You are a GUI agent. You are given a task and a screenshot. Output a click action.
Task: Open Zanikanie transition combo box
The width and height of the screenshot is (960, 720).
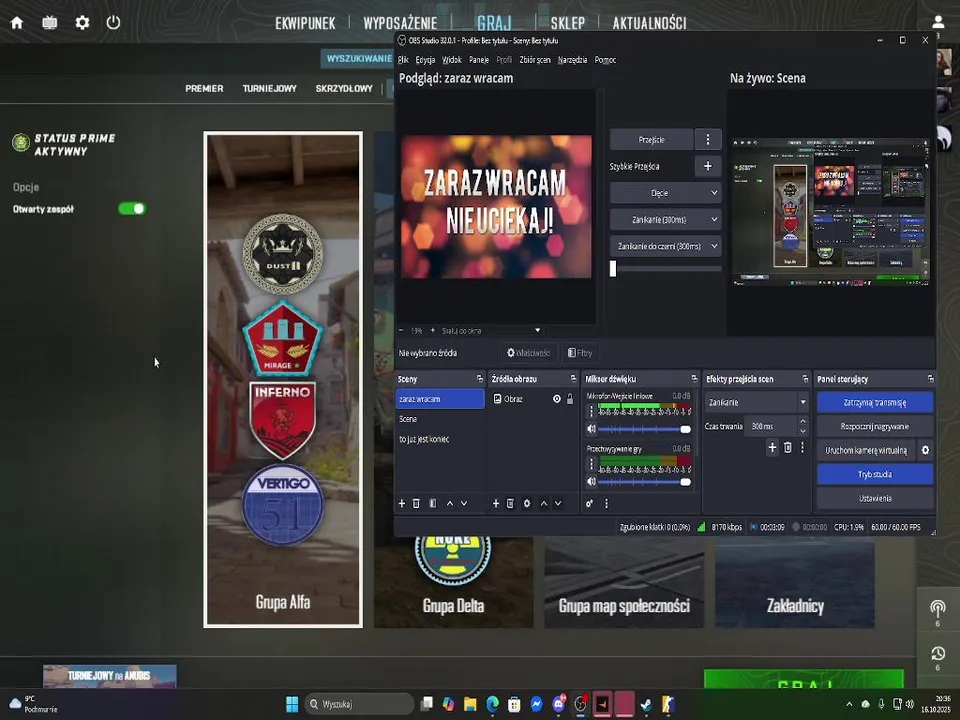[756, 402]
